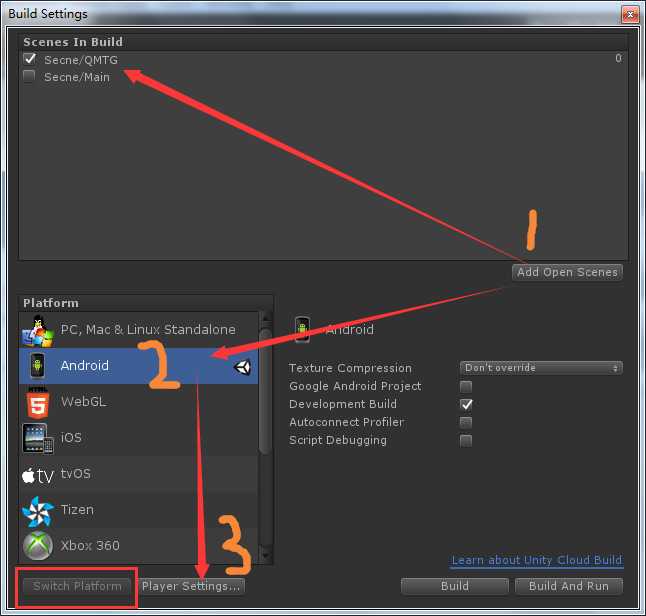Select the Android platform name

[84, 365]
